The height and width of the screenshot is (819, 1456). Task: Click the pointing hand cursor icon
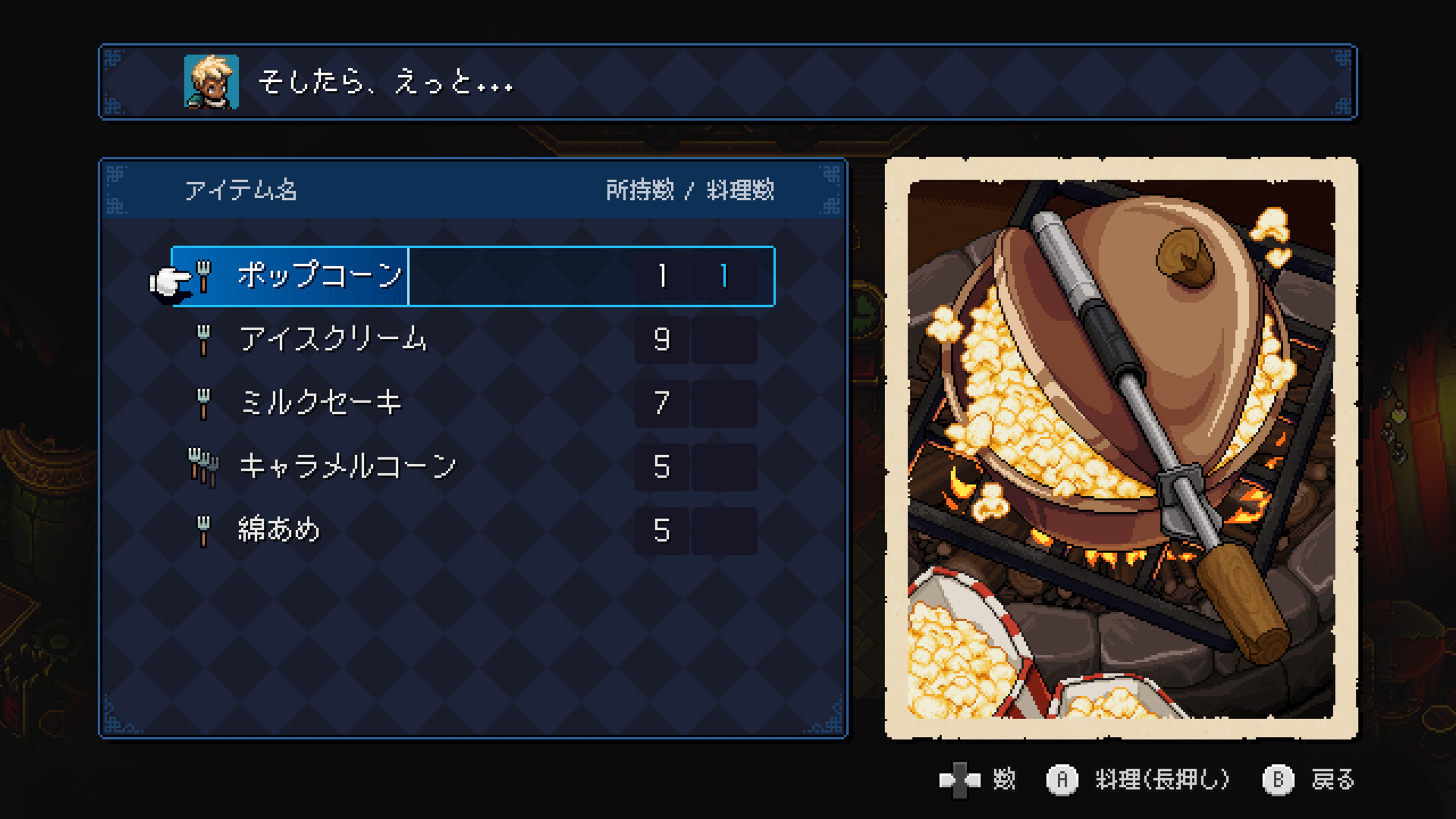(171, 283)
